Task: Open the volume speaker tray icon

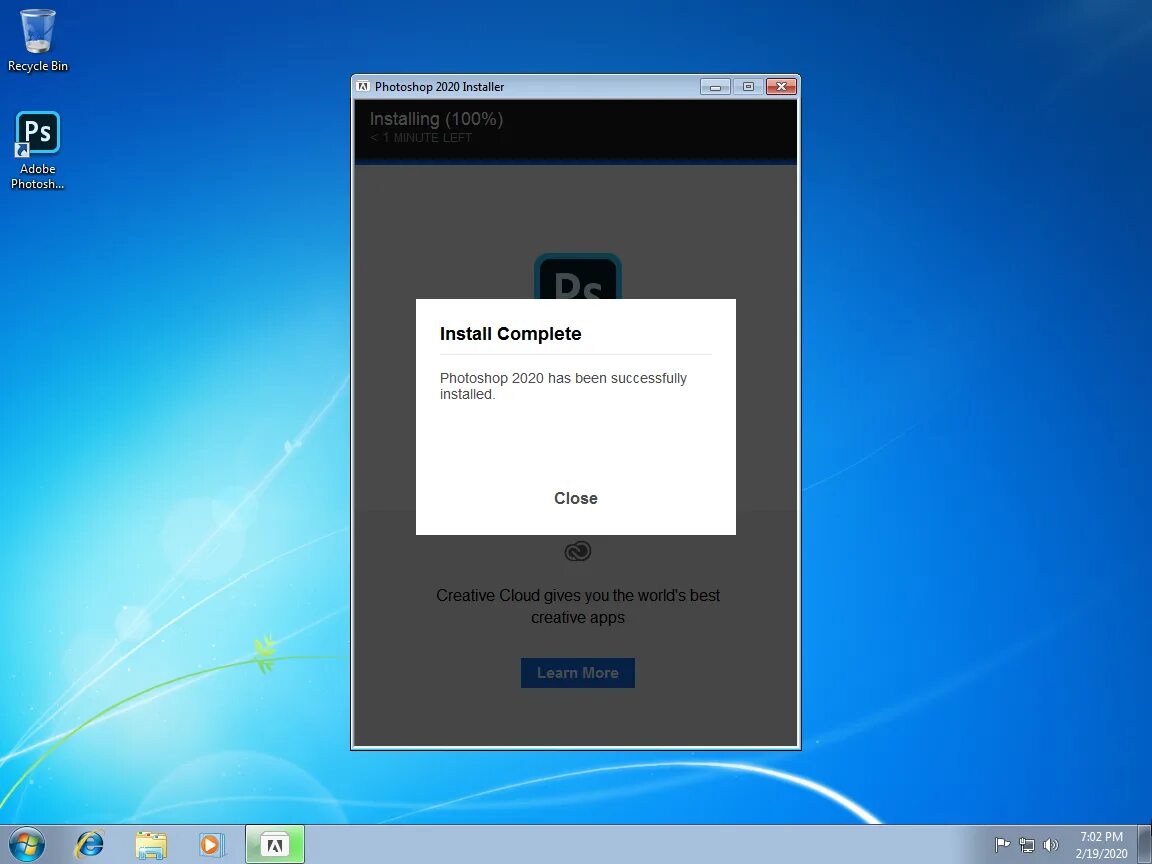Action: [x=1051, y=846]
